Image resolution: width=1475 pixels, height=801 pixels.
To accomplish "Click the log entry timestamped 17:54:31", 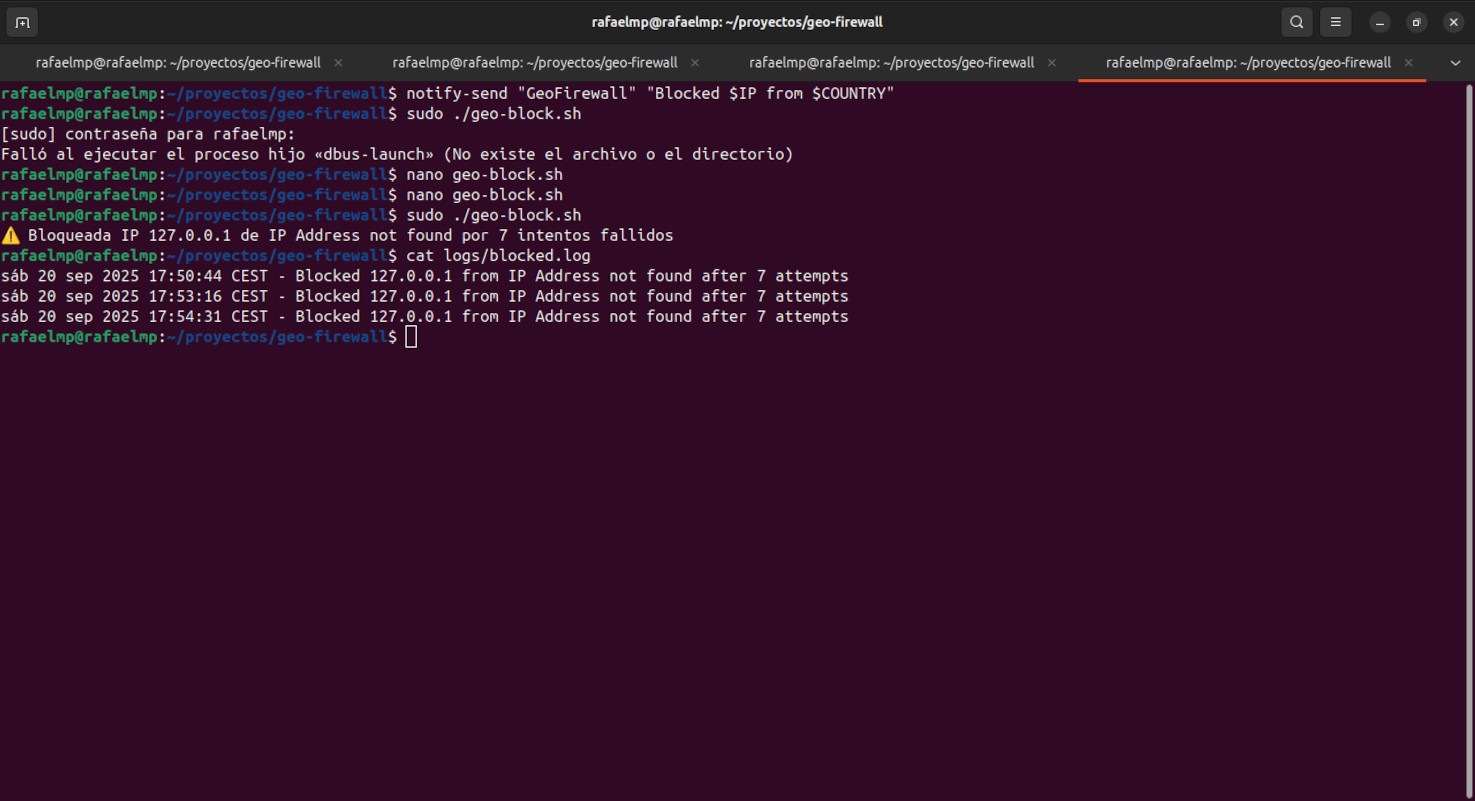I will (x=425, y=317).
